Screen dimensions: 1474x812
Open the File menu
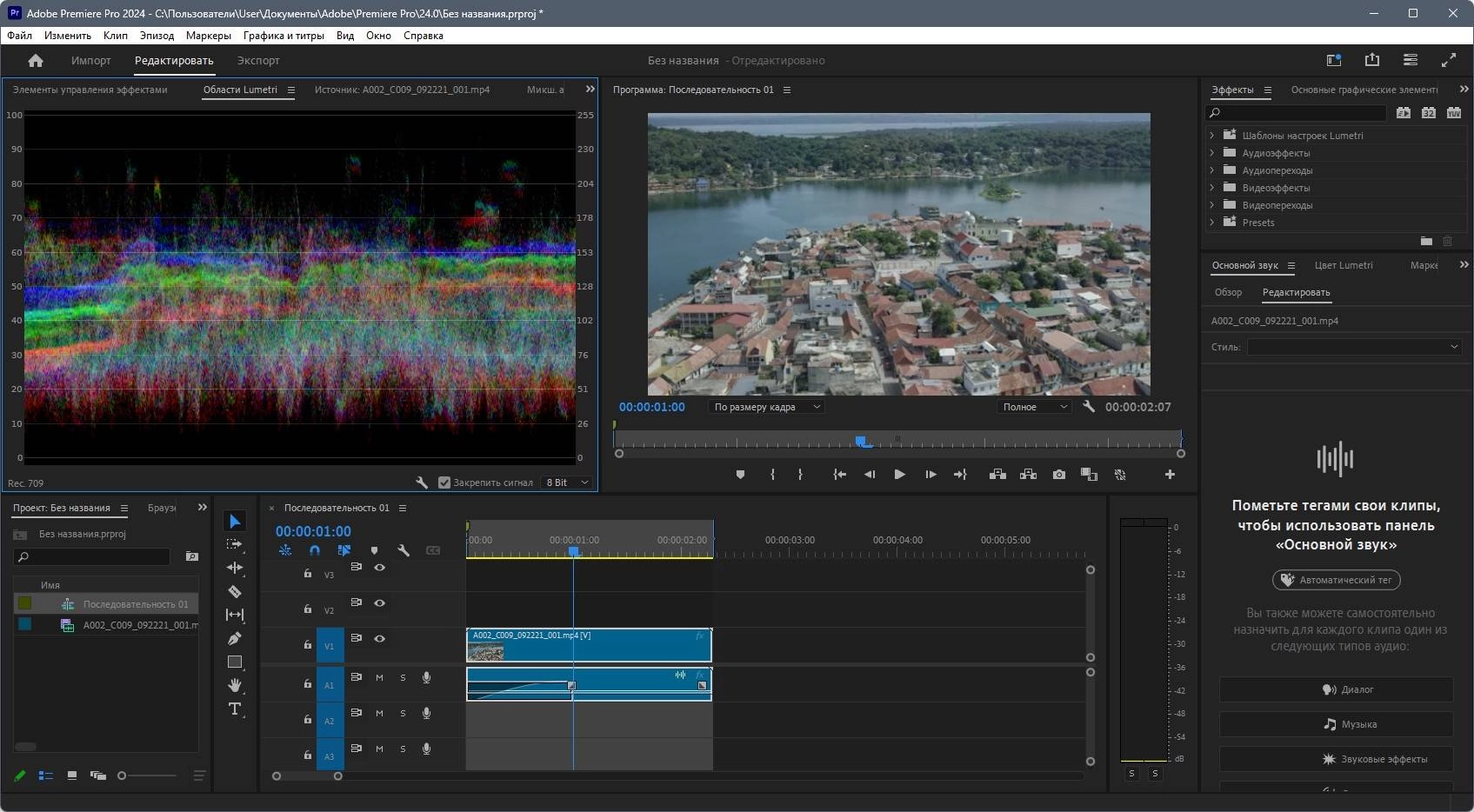pos(19,36)
